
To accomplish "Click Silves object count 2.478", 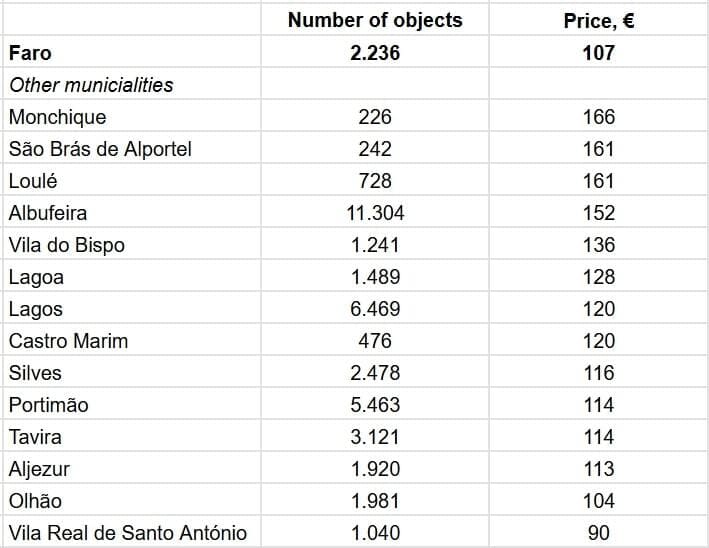I will coord(375,373).
